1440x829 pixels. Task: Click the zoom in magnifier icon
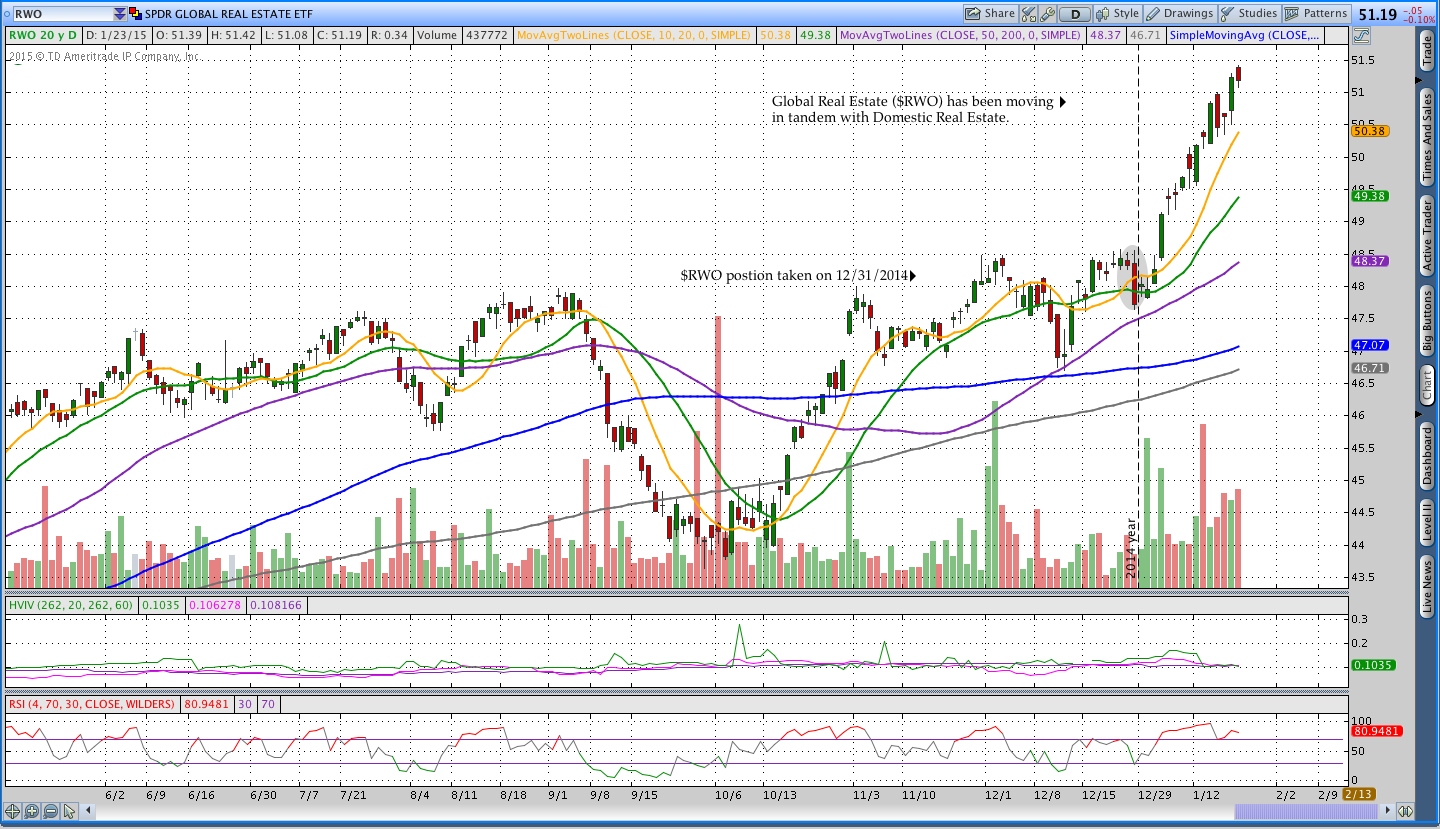[31, 811]
